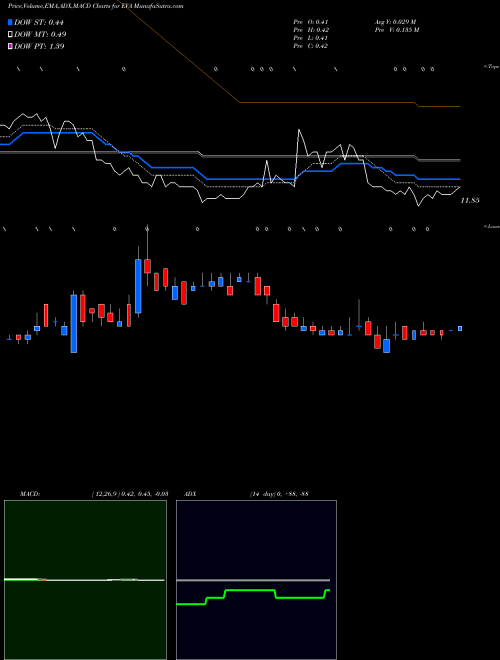Click the '<Tops' axis label
This screenshot has width=500, height=660.
(492, 67)
